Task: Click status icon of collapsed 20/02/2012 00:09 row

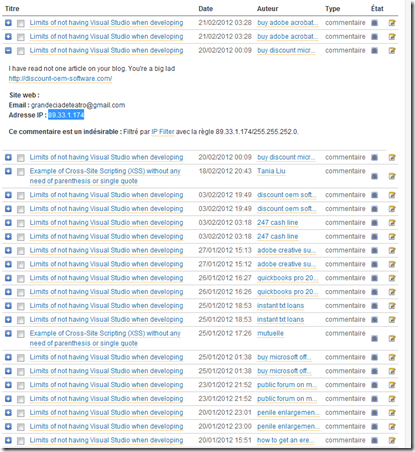Action: tap(375, 157)
